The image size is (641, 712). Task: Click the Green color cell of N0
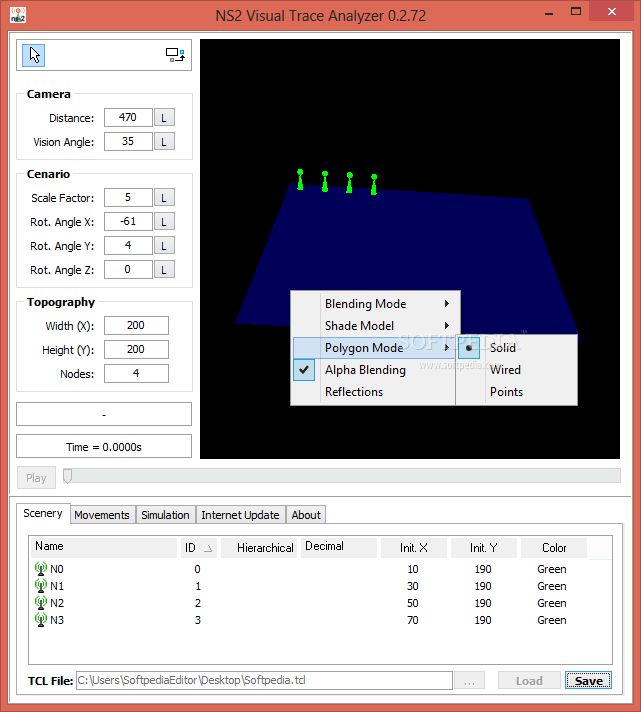pyautogui.click(x=552, y=569)
